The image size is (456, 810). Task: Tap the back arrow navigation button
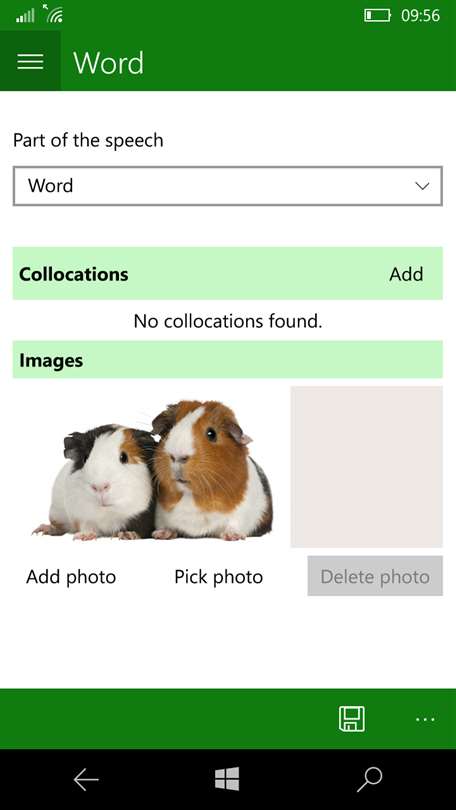coord(86,779)
